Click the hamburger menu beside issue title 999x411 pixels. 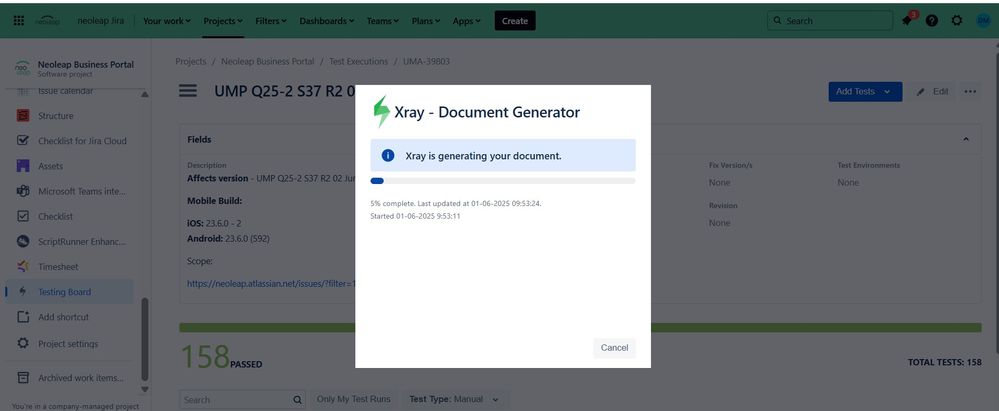[x=187, y=91]
